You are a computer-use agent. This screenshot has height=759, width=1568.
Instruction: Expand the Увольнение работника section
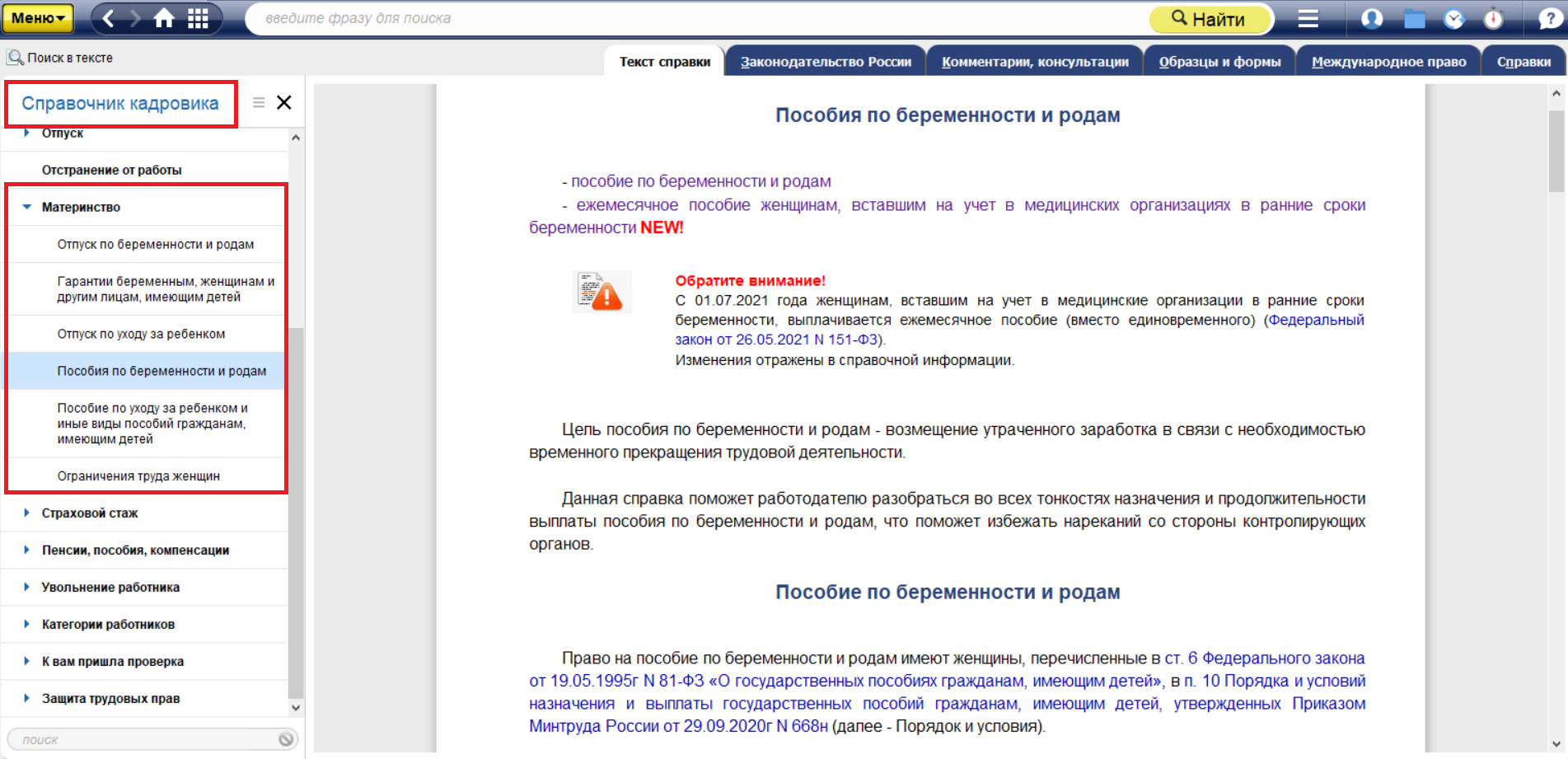coord(27,587)
